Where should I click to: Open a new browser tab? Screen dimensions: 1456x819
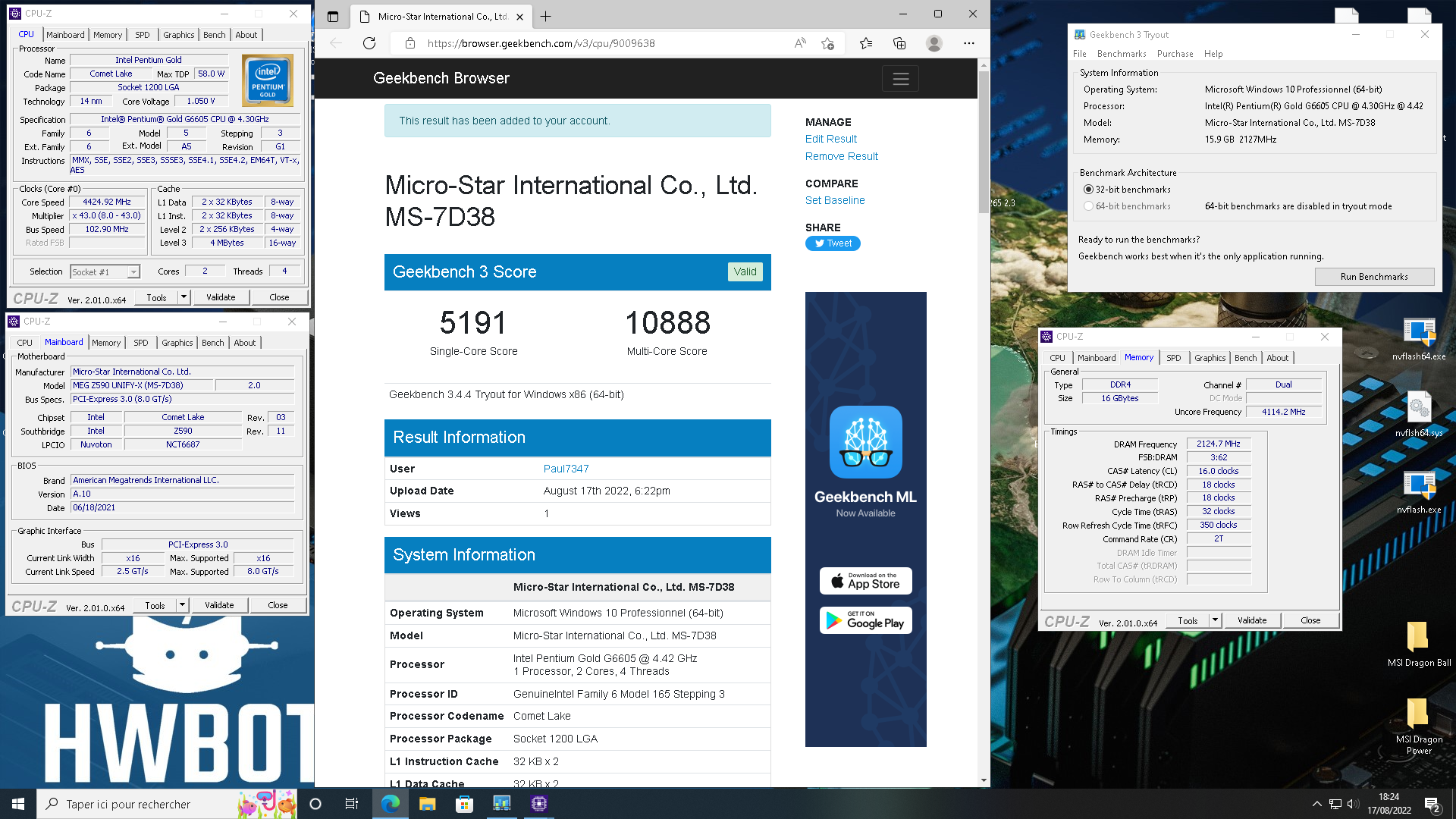[x=545, y=16]
